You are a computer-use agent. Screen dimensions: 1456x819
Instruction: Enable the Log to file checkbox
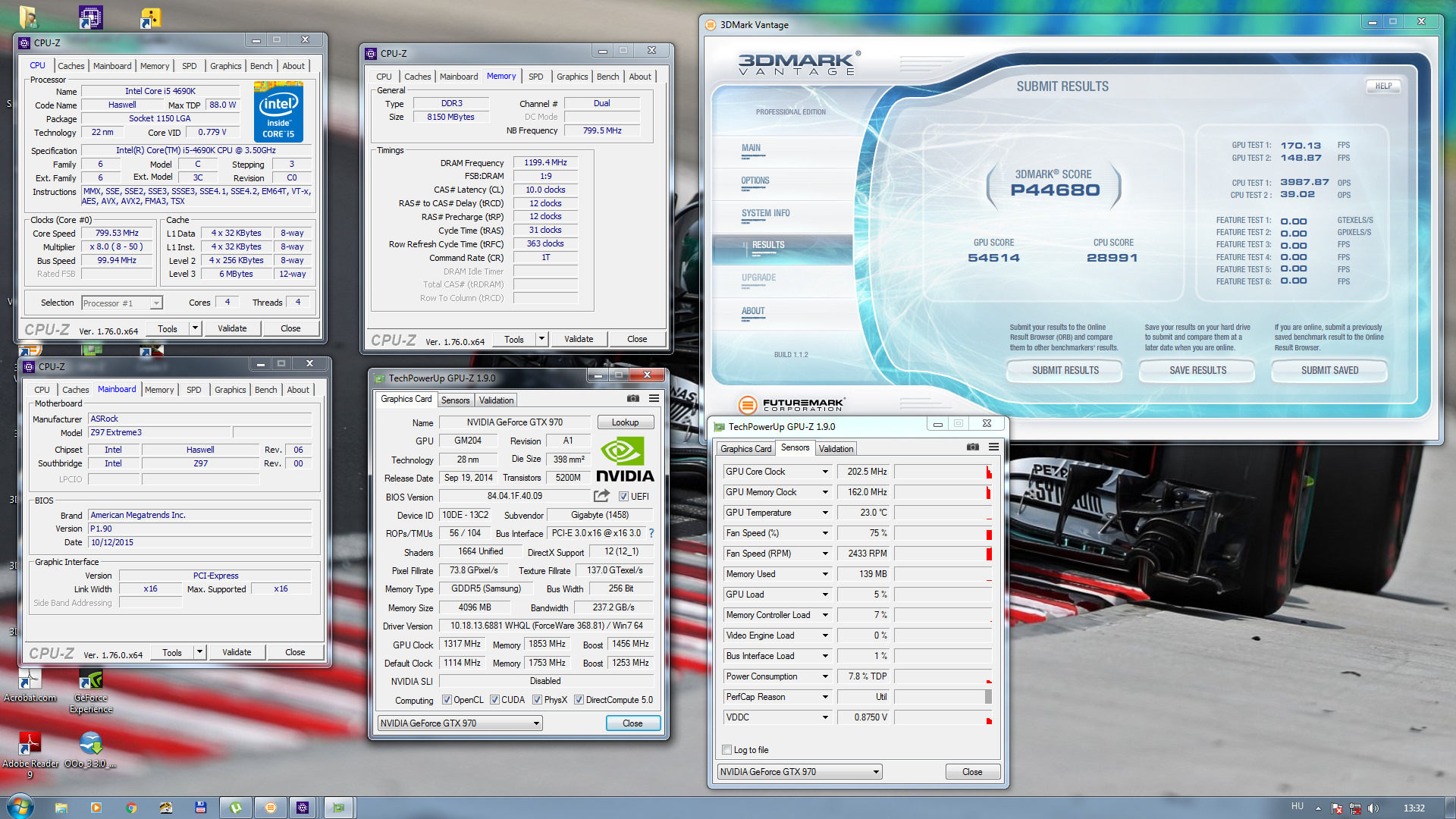point(727,750)
